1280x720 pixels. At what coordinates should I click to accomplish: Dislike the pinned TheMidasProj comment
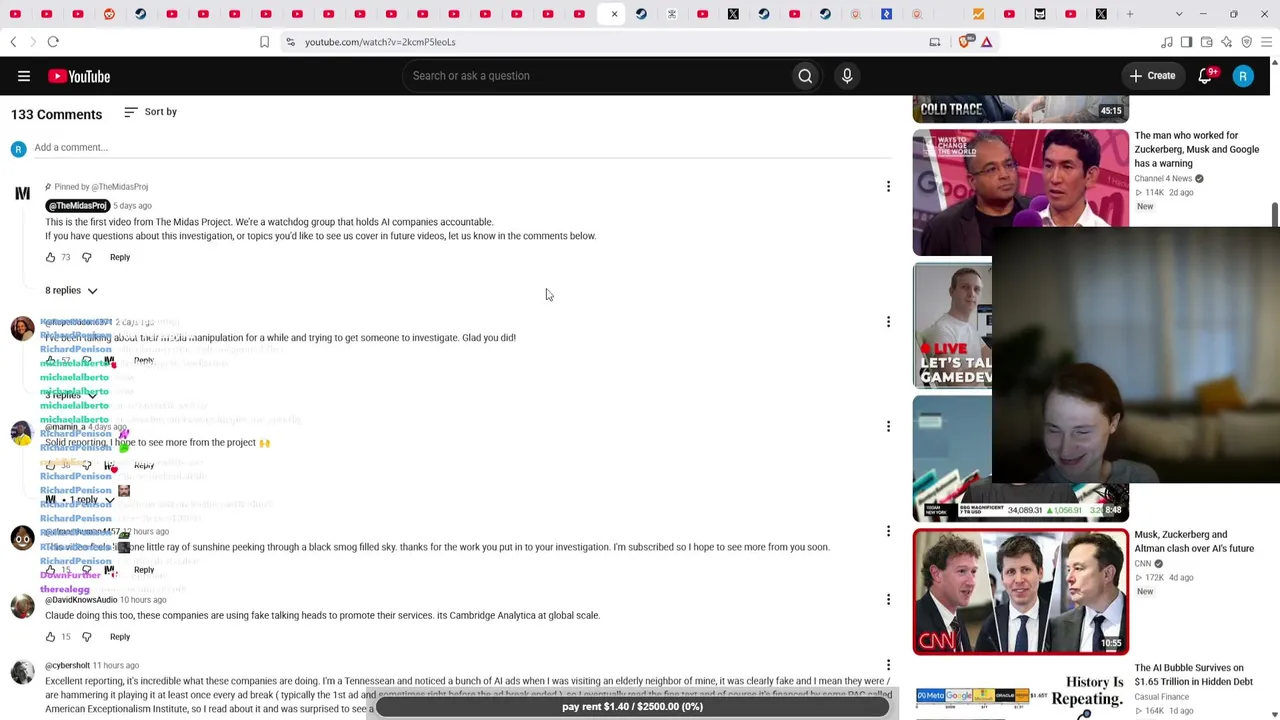86,257
